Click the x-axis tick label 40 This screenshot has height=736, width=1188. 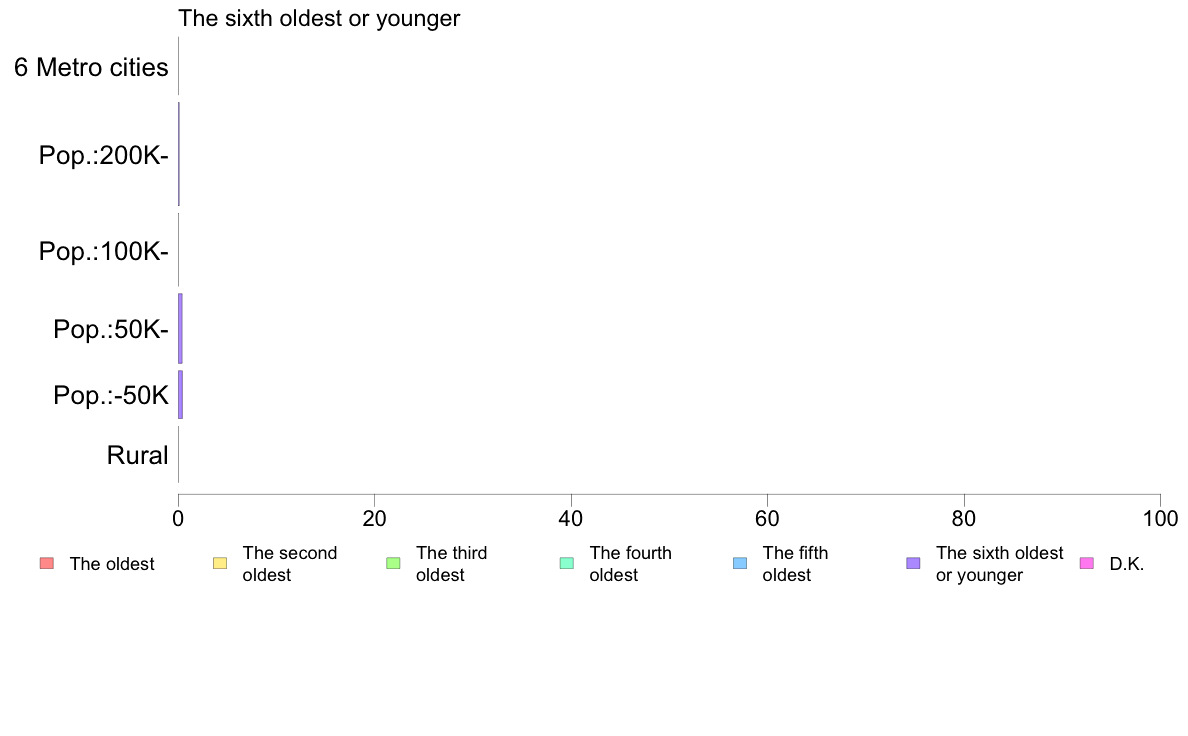571,518
